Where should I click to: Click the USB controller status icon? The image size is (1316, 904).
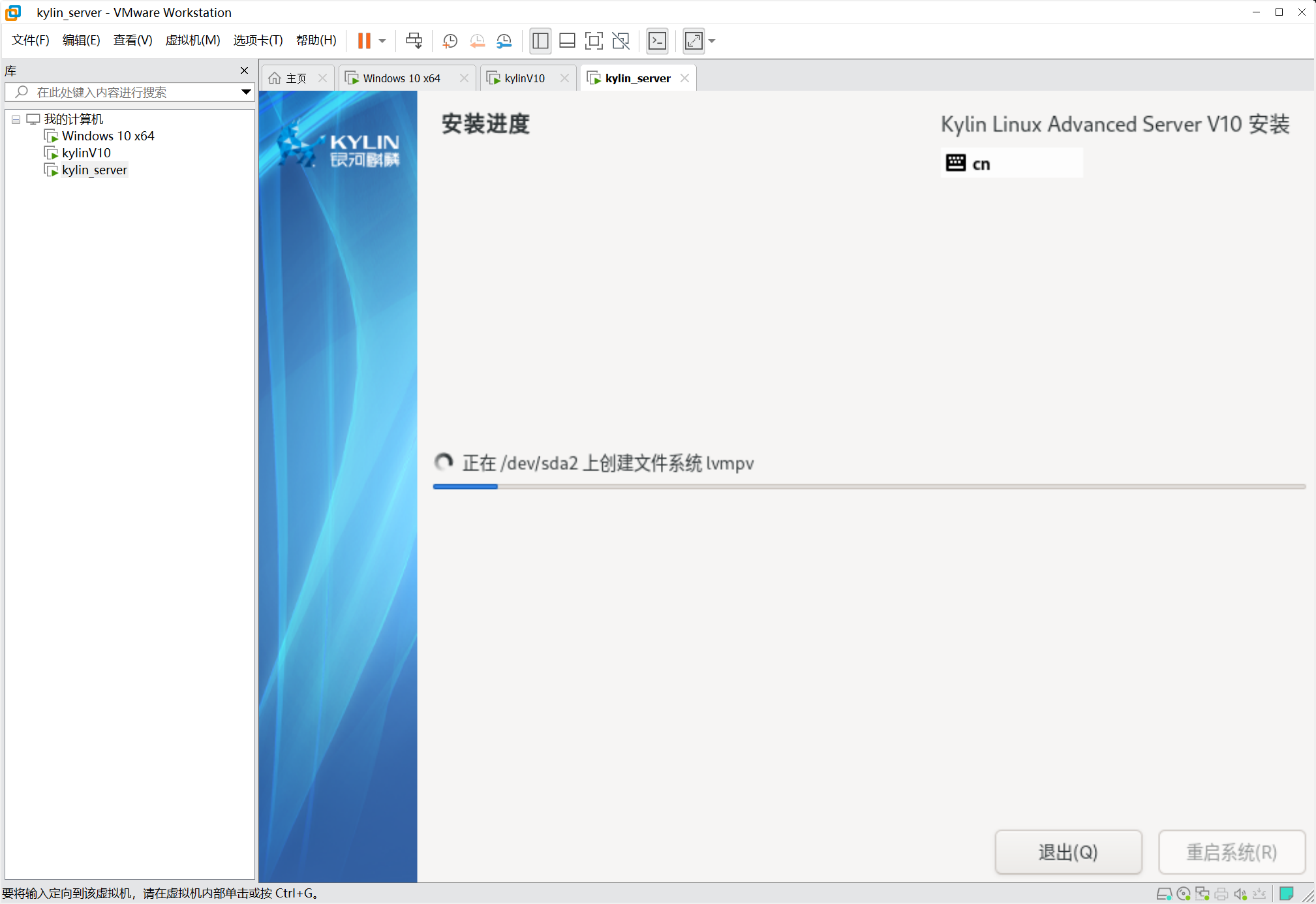(x=1259, y=894)
